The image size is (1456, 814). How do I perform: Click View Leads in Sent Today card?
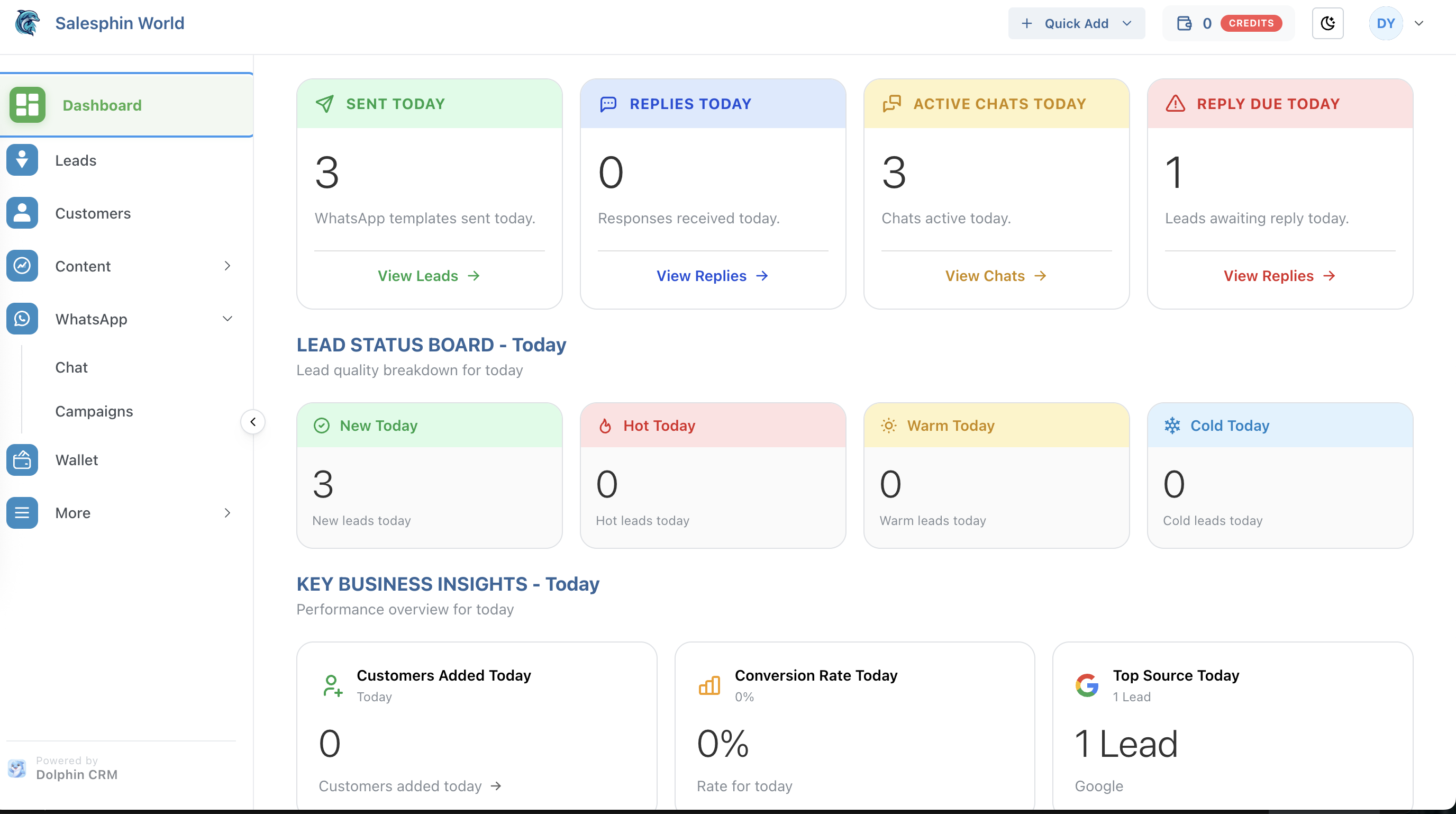coord(429,275)
